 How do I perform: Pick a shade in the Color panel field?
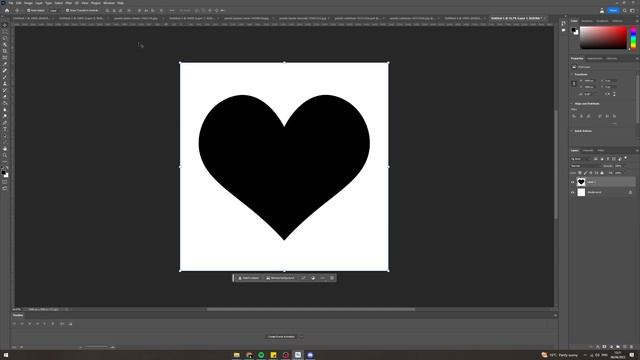pyautogui.click(x=603, y=38)
